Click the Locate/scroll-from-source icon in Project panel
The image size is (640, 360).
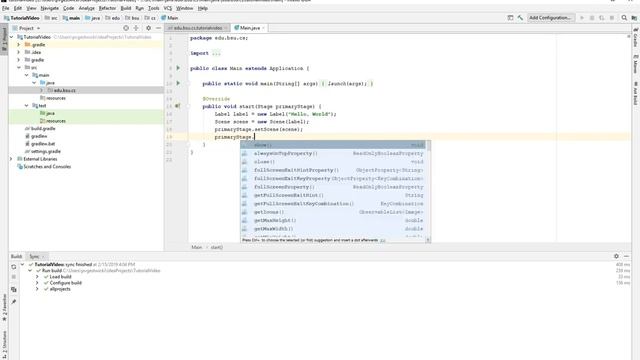point(126,28)
